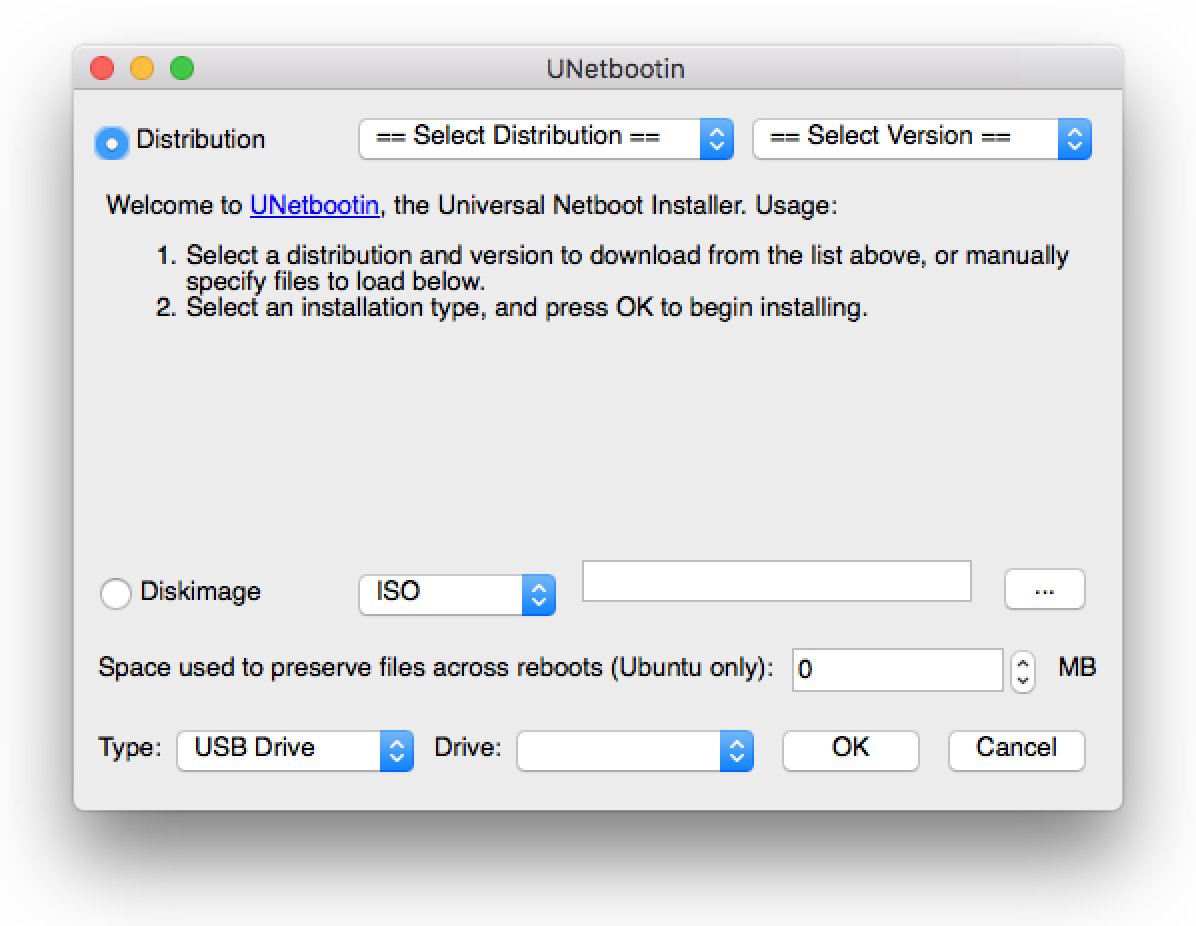Viewport: 1196px width, 926px height.
Task: Click the 'MB' unit label
Action: click(x=1077, y=667)
